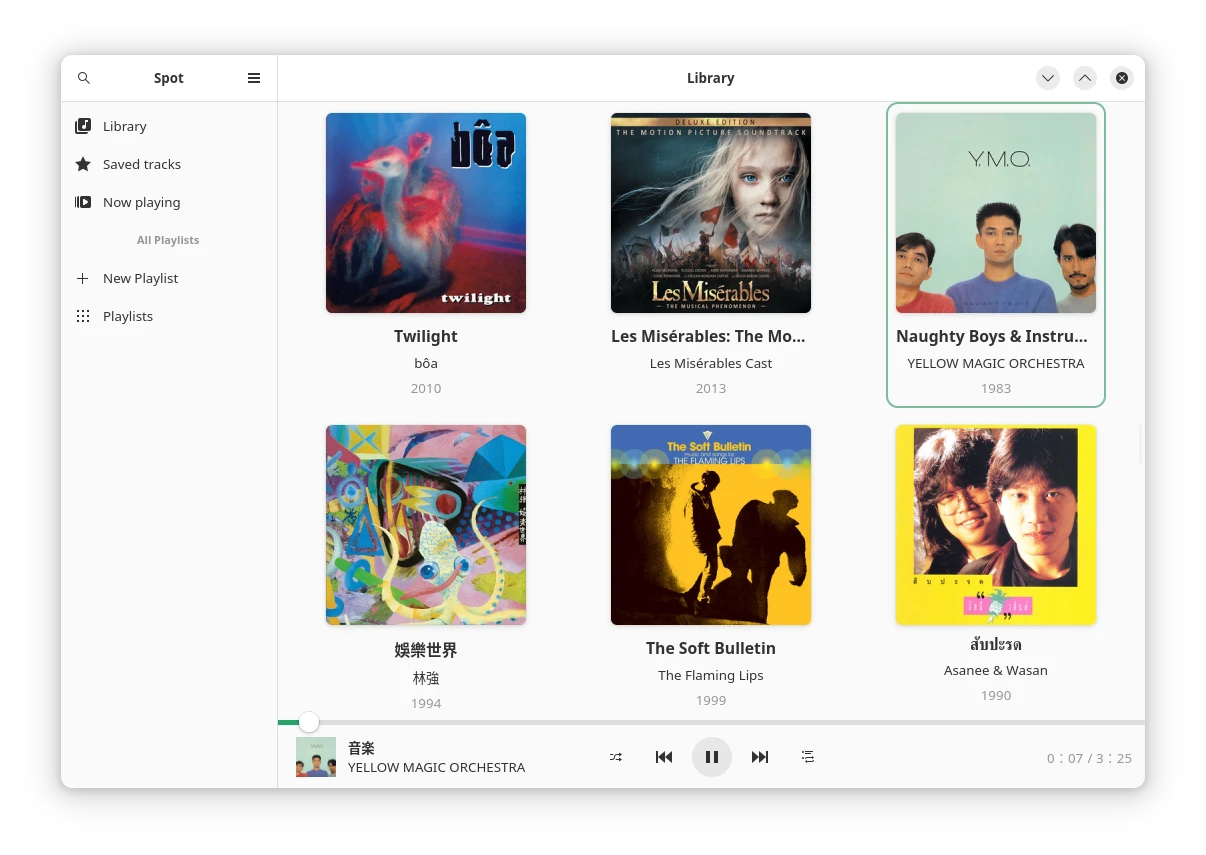Image resolution: width=1206 pixels, height=855 pixels.
Task: Create a New Playlist
Action: (140, 278)
